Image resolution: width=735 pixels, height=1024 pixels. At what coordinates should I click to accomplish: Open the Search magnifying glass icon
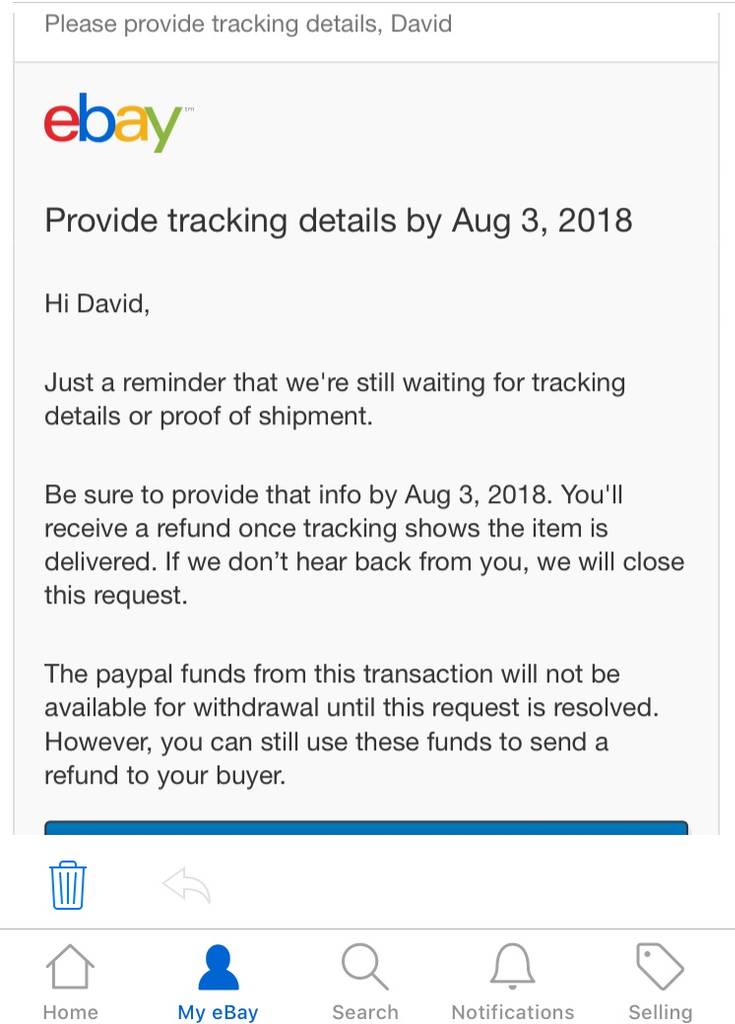(x=365, y=967)
